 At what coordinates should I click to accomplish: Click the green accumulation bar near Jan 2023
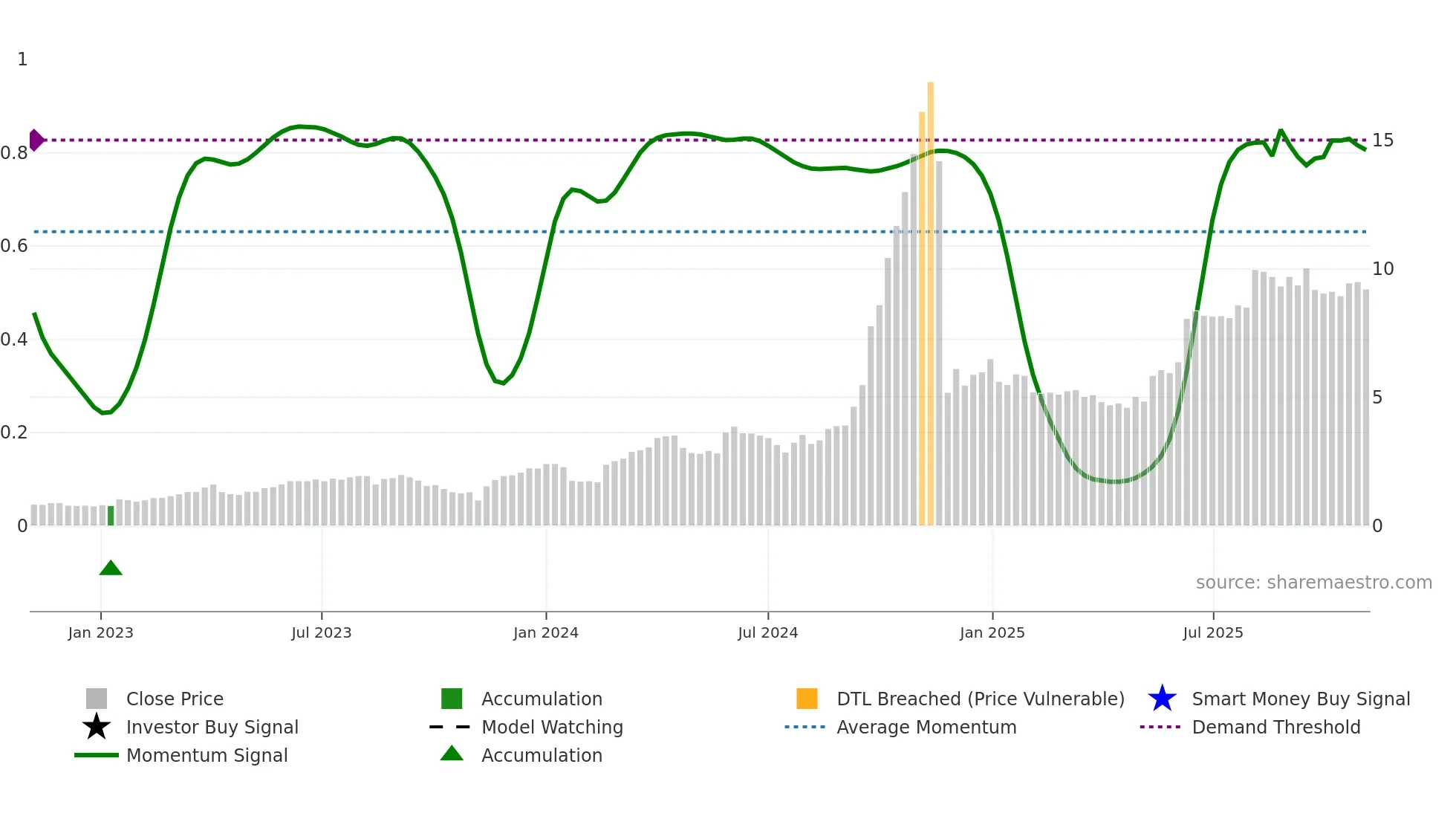(x=111, y=516)
